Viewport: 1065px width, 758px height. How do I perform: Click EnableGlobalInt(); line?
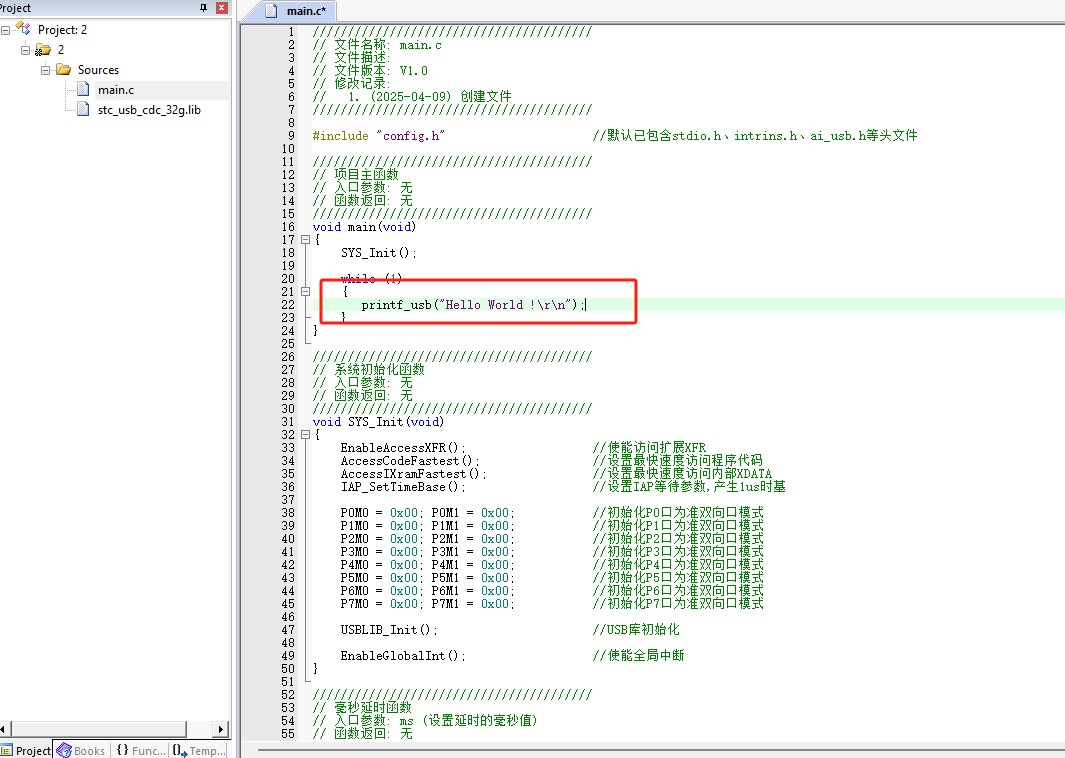pos(403,656)
